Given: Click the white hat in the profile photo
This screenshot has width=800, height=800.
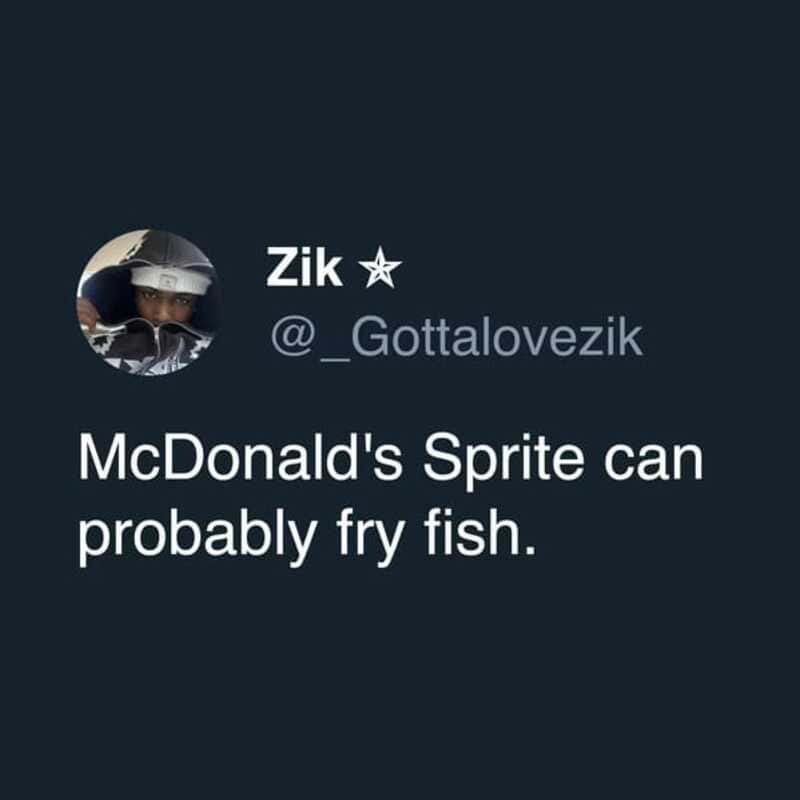Looking at the screenshot, I should (172, 279).
